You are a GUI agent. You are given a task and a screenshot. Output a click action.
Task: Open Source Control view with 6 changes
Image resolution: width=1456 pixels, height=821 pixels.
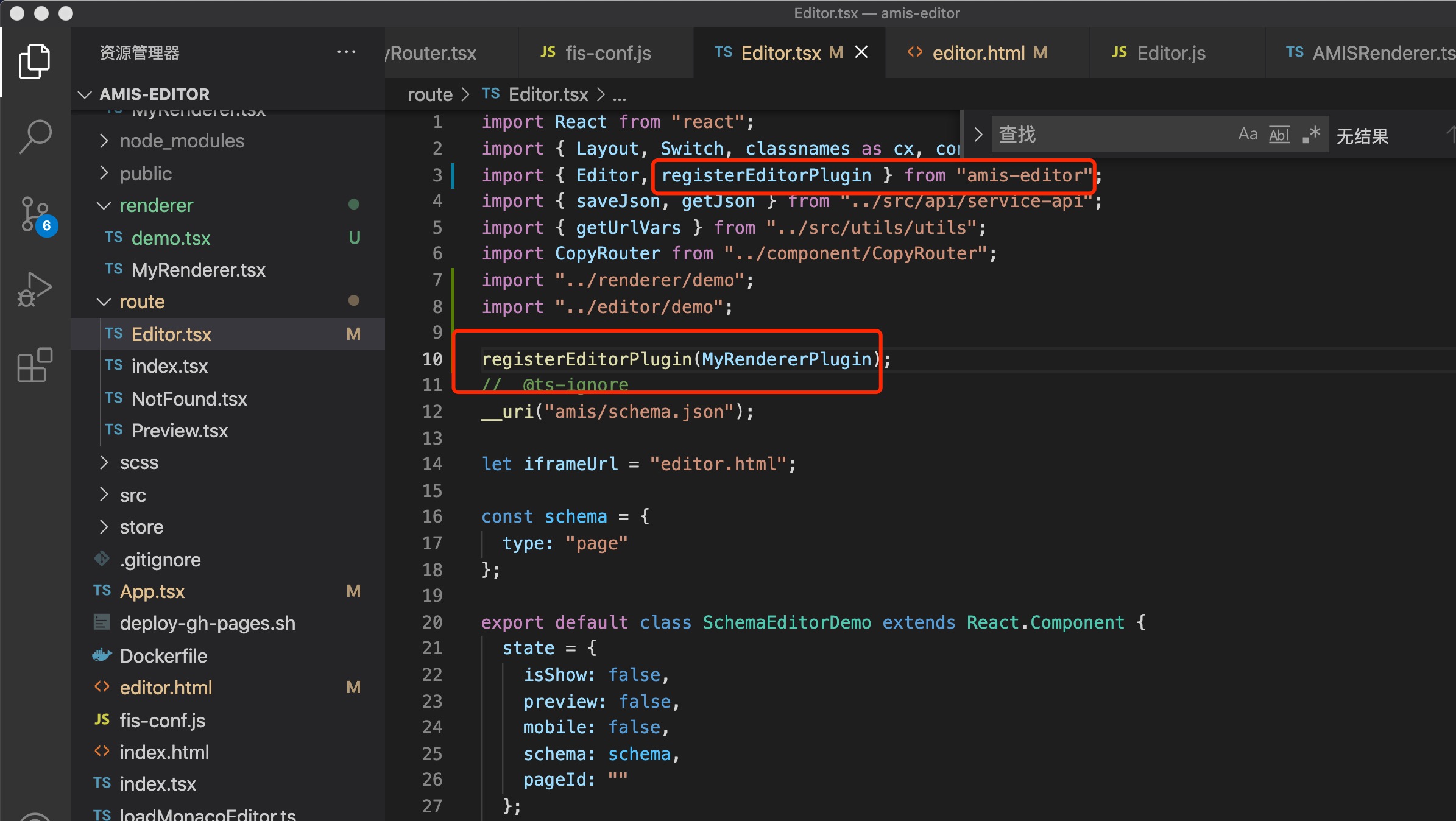tap(37, 215)
